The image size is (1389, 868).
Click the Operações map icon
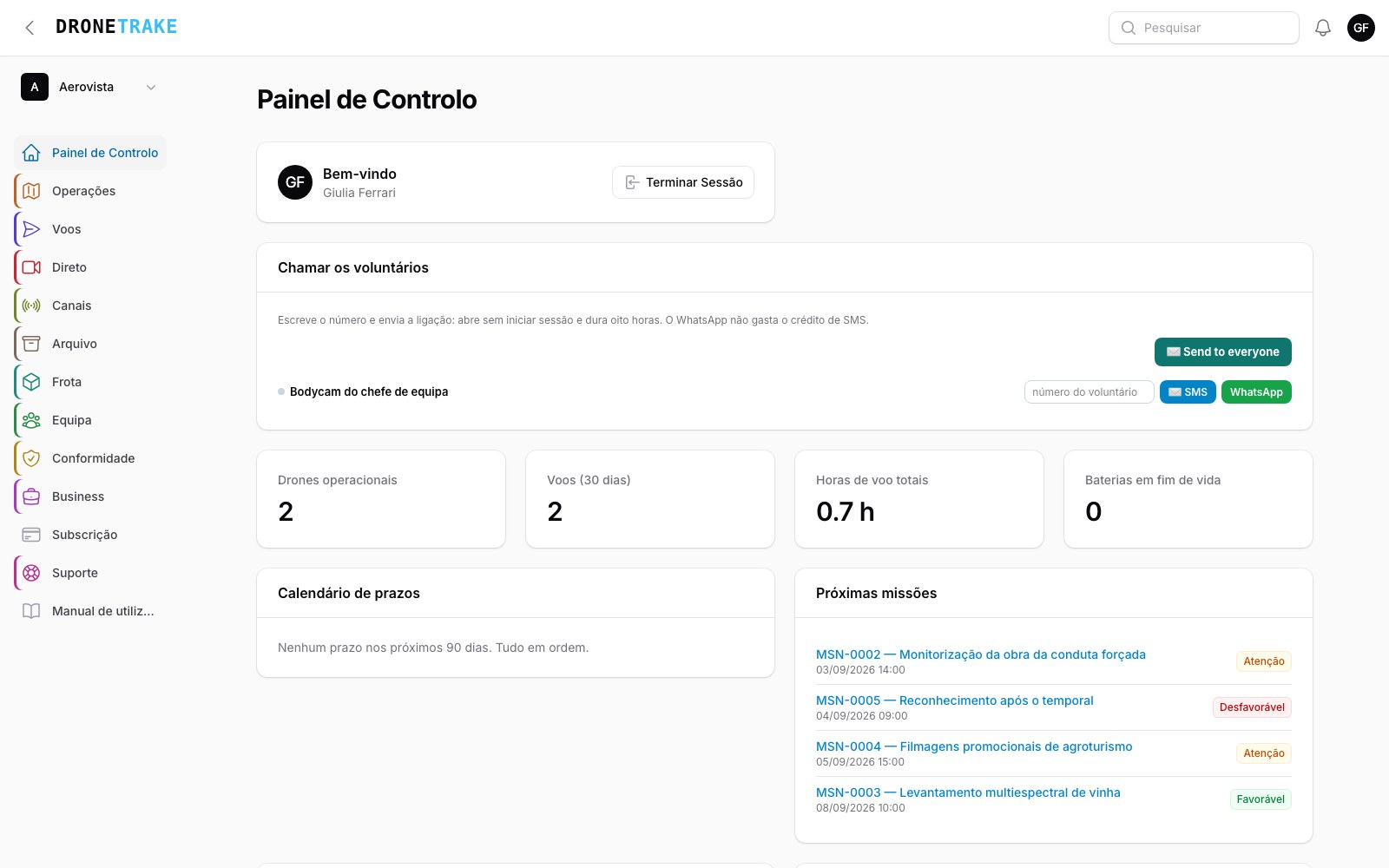click(x=31, y=191)
